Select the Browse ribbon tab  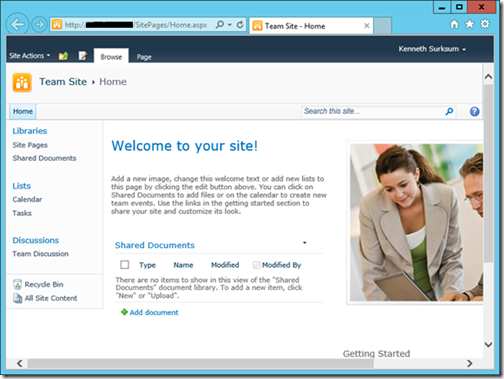coord(111,57)
